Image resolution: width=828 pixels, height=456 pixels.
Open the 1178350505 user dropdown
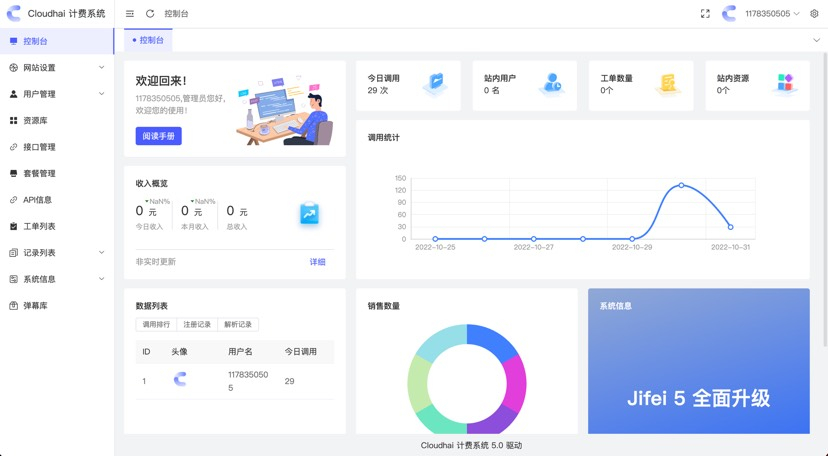tap(771, 14)
